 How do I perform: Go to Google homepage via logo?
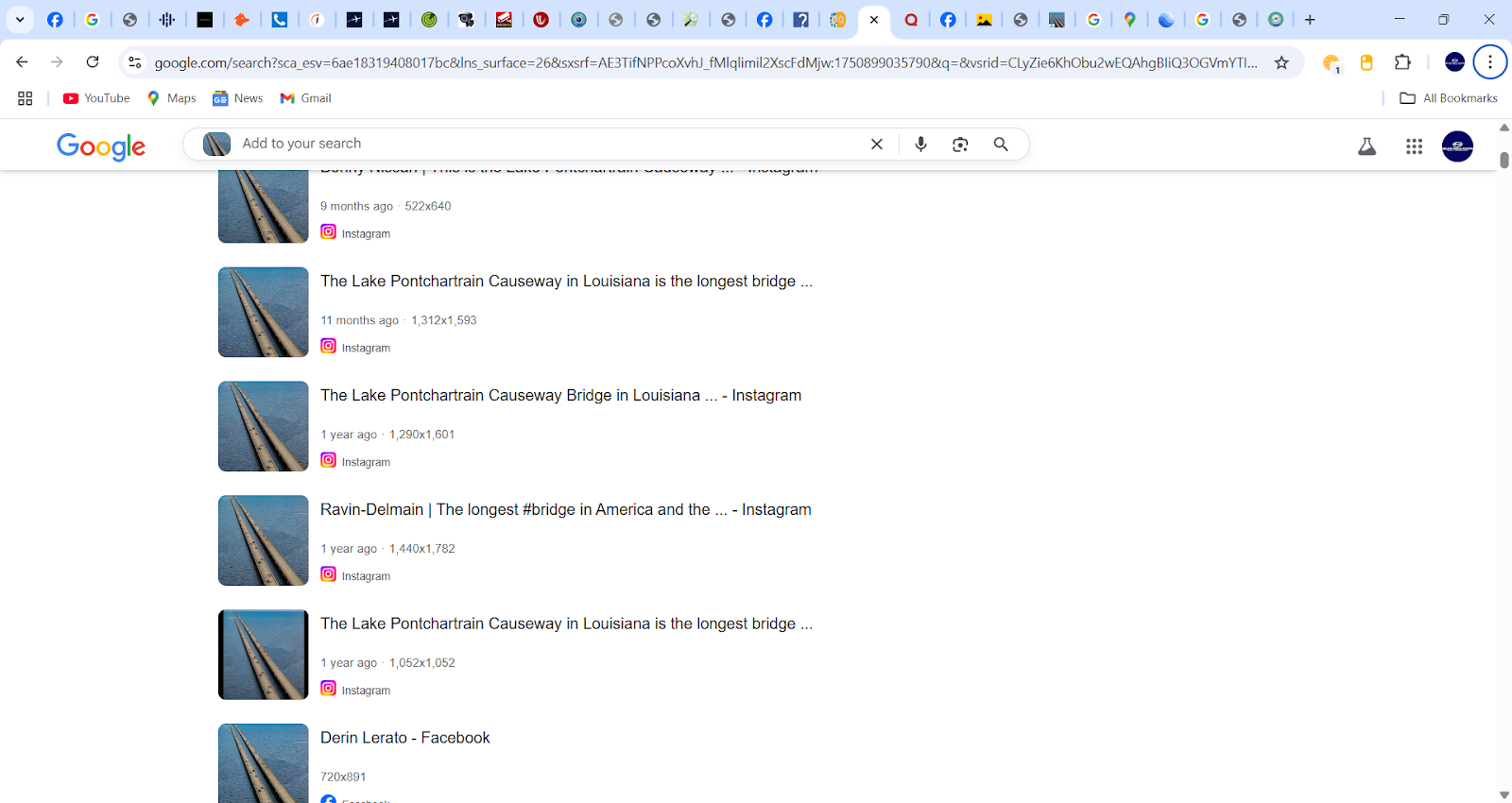(x=101, y=145)
